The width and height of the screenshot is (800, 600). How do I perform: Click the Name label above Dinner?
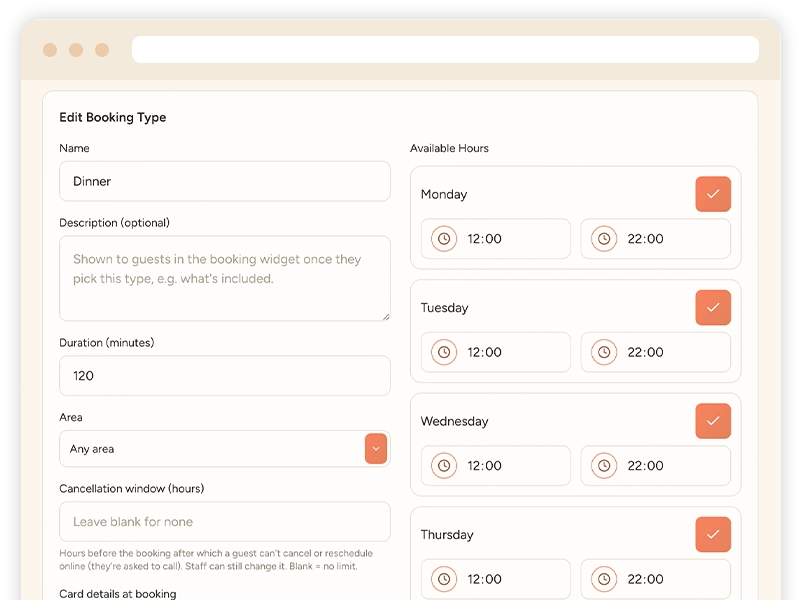[74, 148]
